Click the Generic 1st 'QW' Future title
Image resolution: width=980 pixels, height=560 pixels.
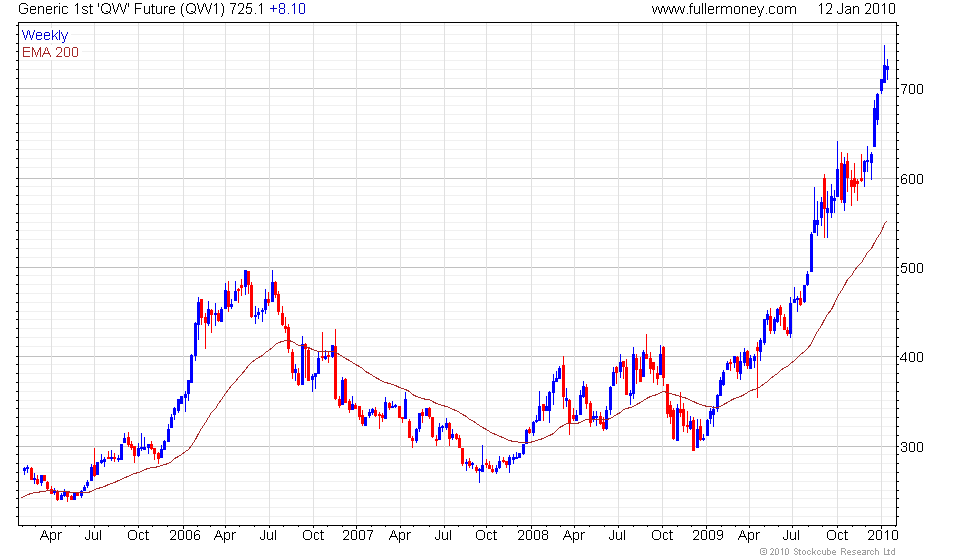pyautogui.click(x=111, y=9)
